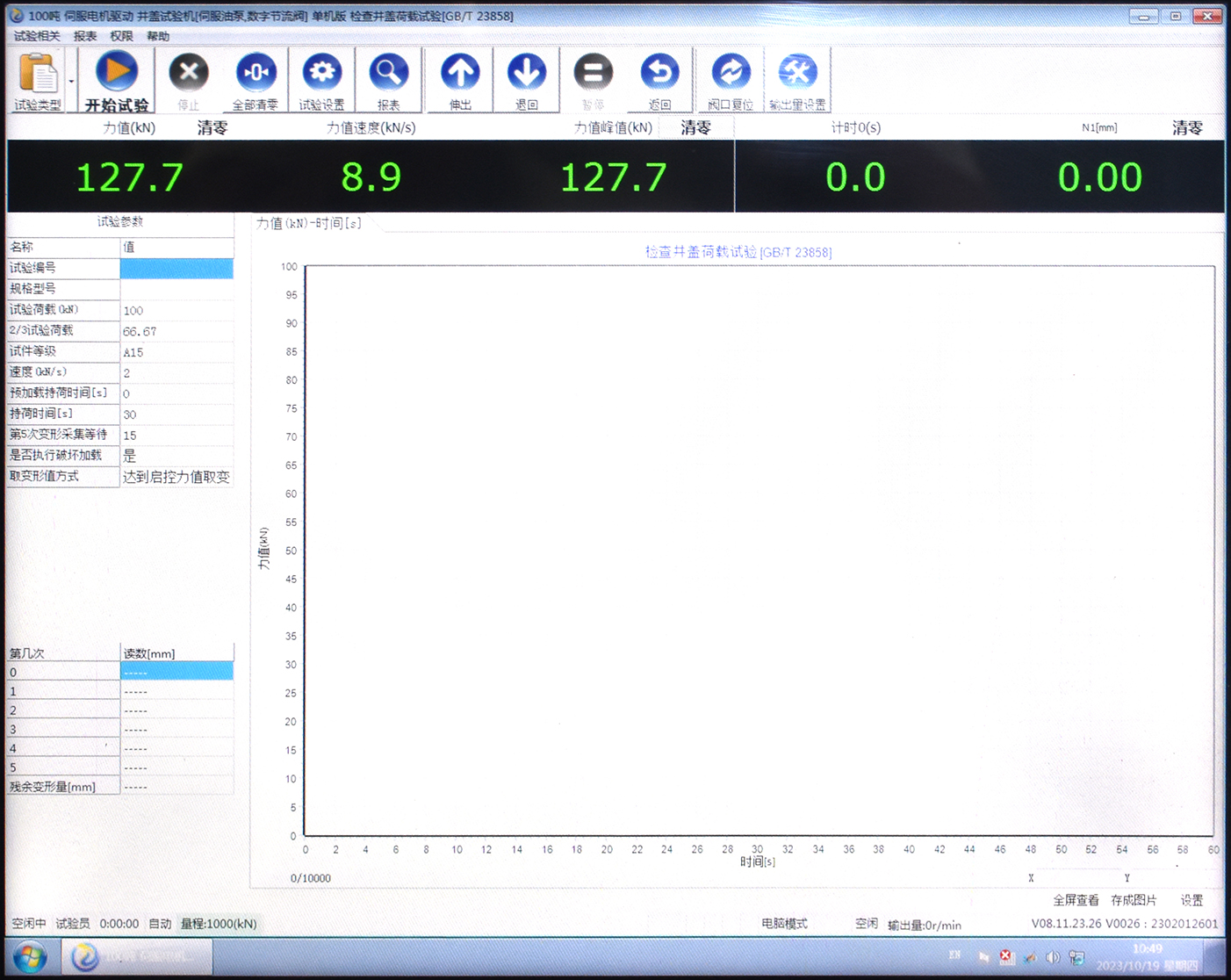This screenshot has width=1231, height=980.
Task: Open the Windows Start button
Action: [30, 956]
